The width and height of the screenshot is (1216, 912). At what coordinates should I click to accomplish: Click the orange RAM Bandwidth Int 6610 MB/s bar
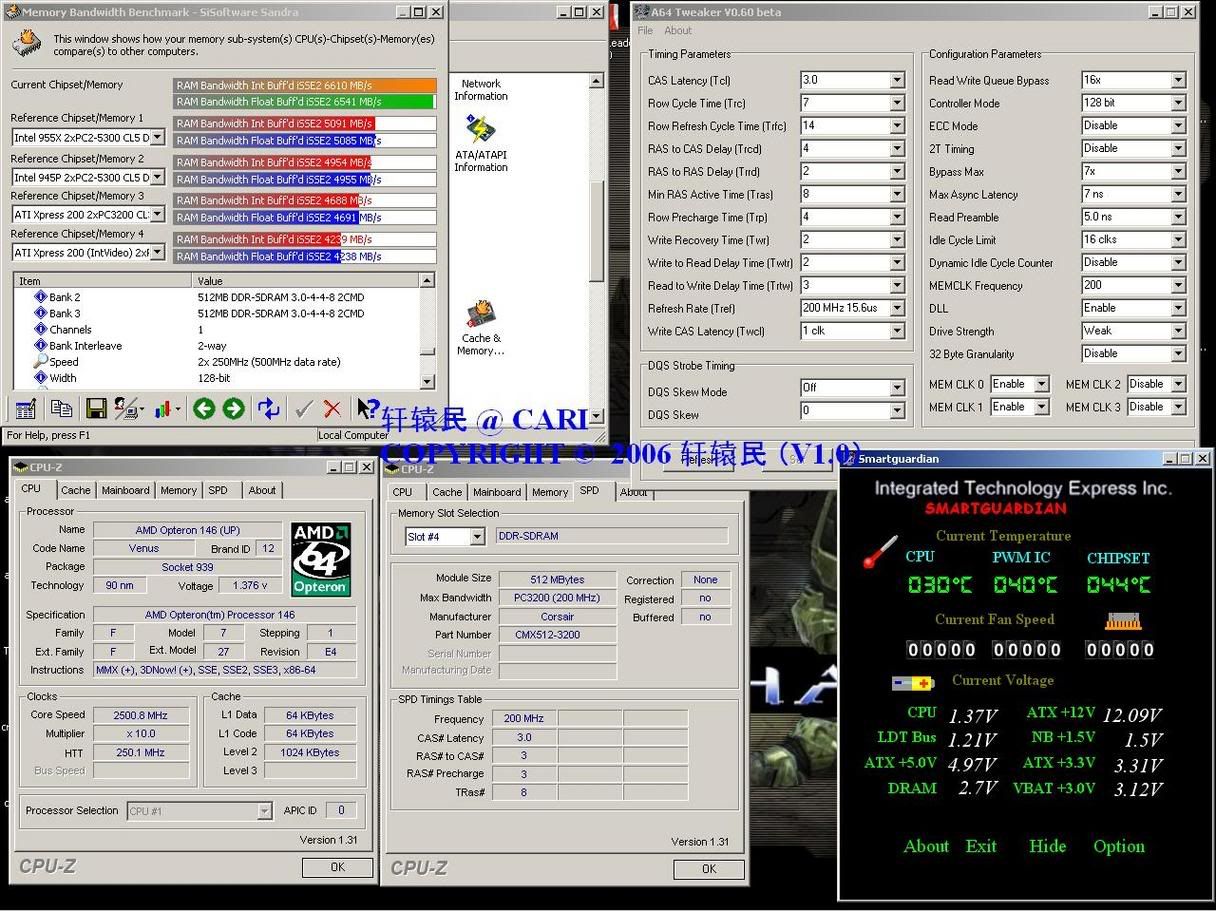305,86
